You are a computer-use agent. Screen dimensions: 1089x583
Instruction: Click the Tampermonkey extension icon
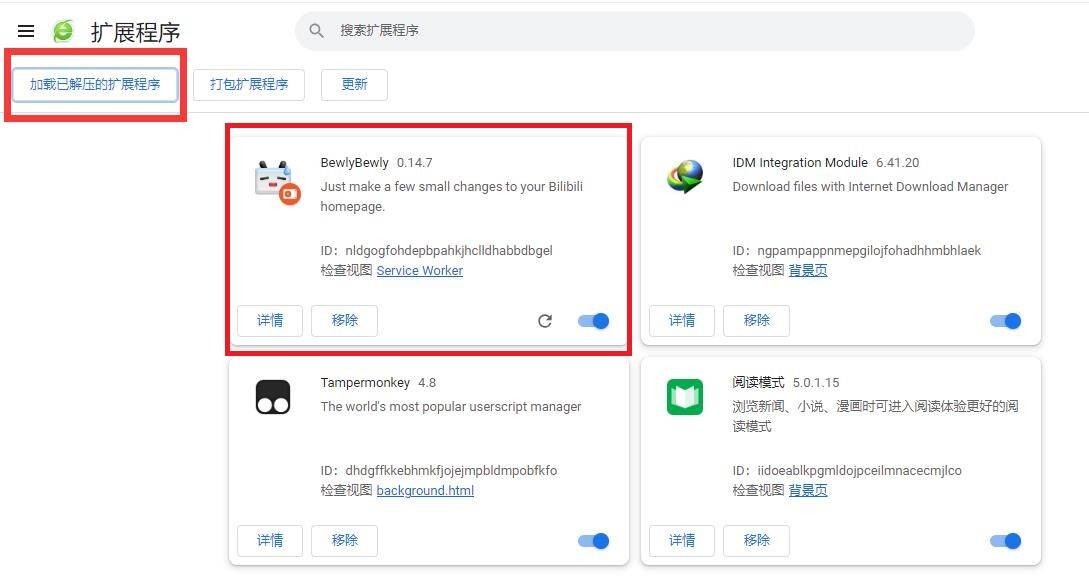coord(273,397)
